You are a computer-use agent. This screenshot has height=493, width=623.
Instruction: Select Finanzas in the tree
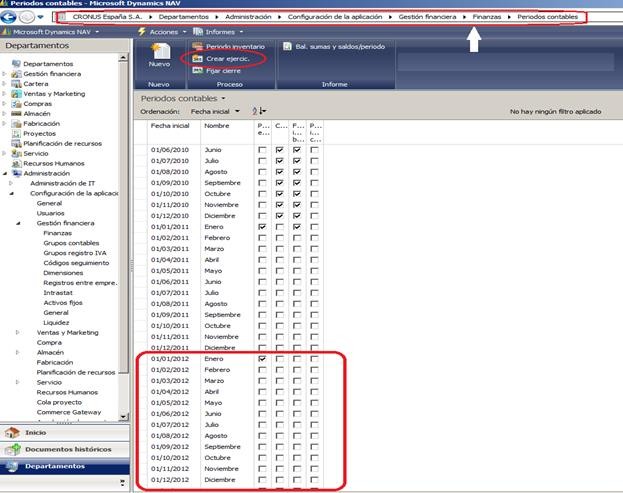(58, 233)
